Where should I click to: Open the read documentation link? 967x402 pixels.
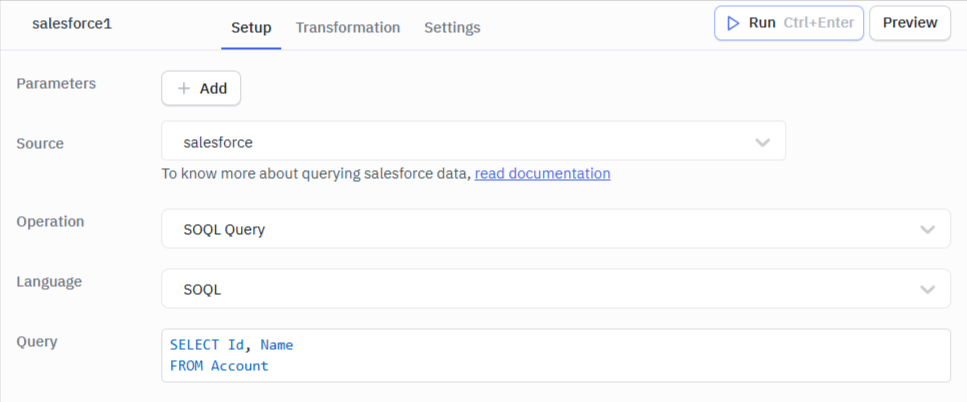pyautogui.click(x=543, y=174)
